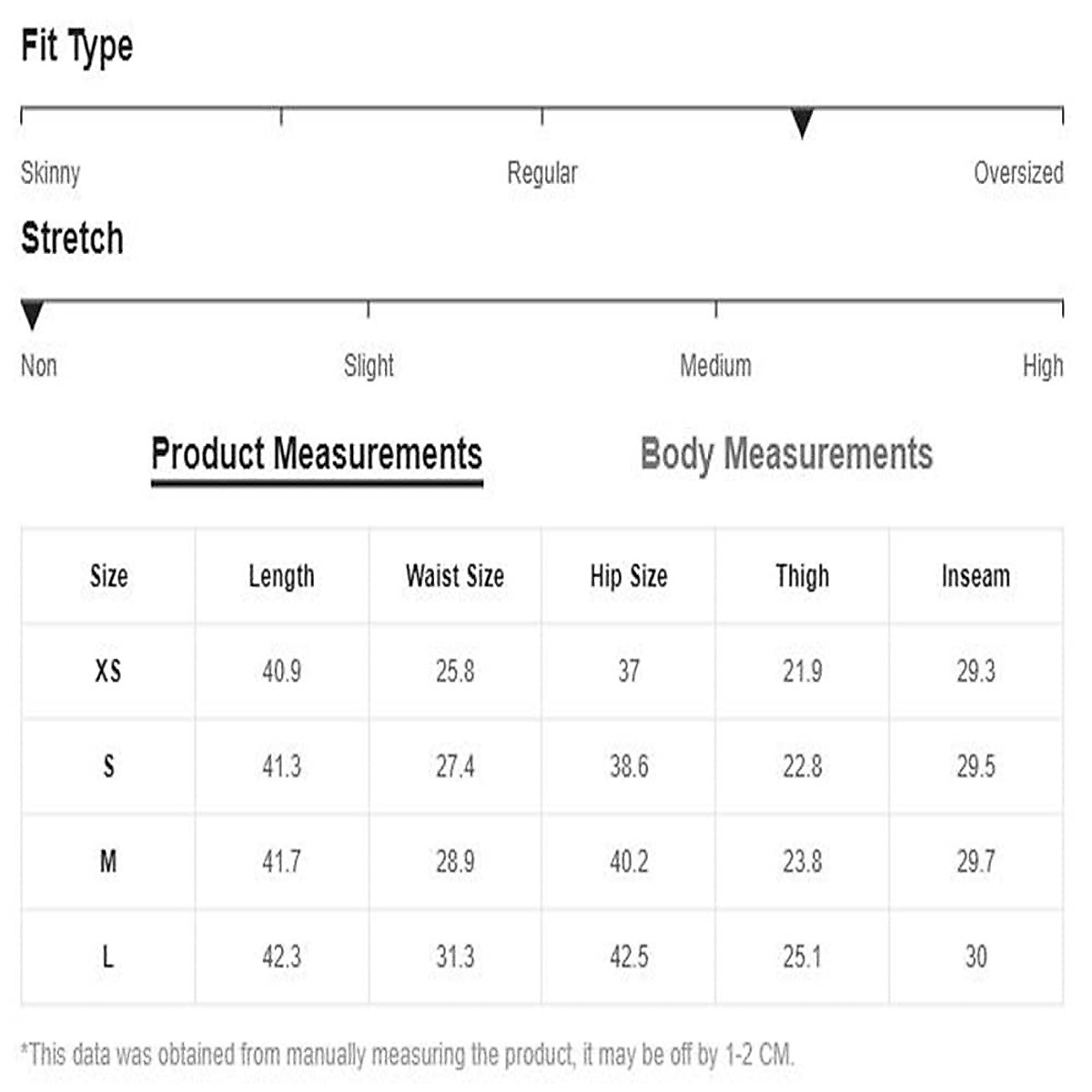1092x1092 pixels.
Task: Select the M size row label
Action: pyautogui.click(x=108, y=861)
